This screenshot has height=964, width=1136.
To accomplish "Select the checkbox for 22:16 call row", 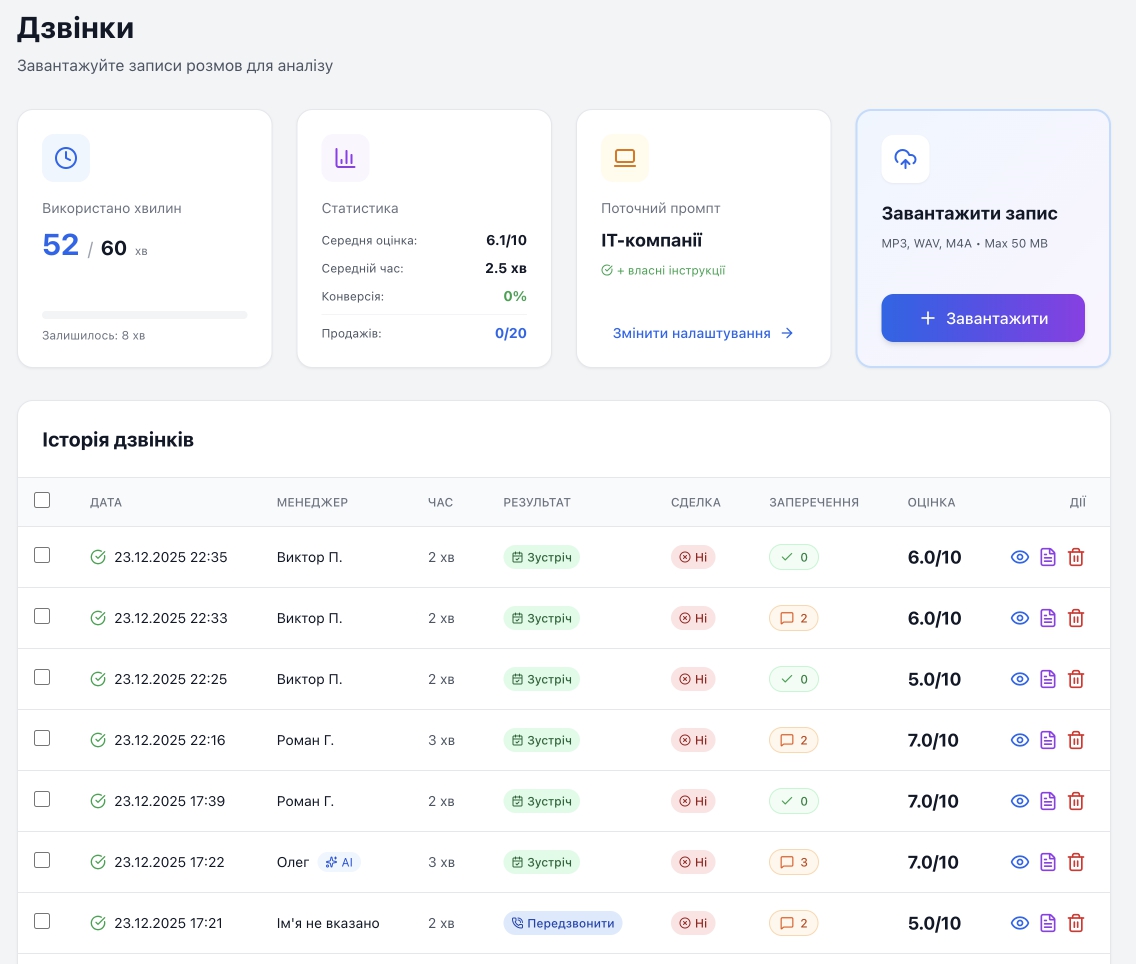I will coord(42,738).
